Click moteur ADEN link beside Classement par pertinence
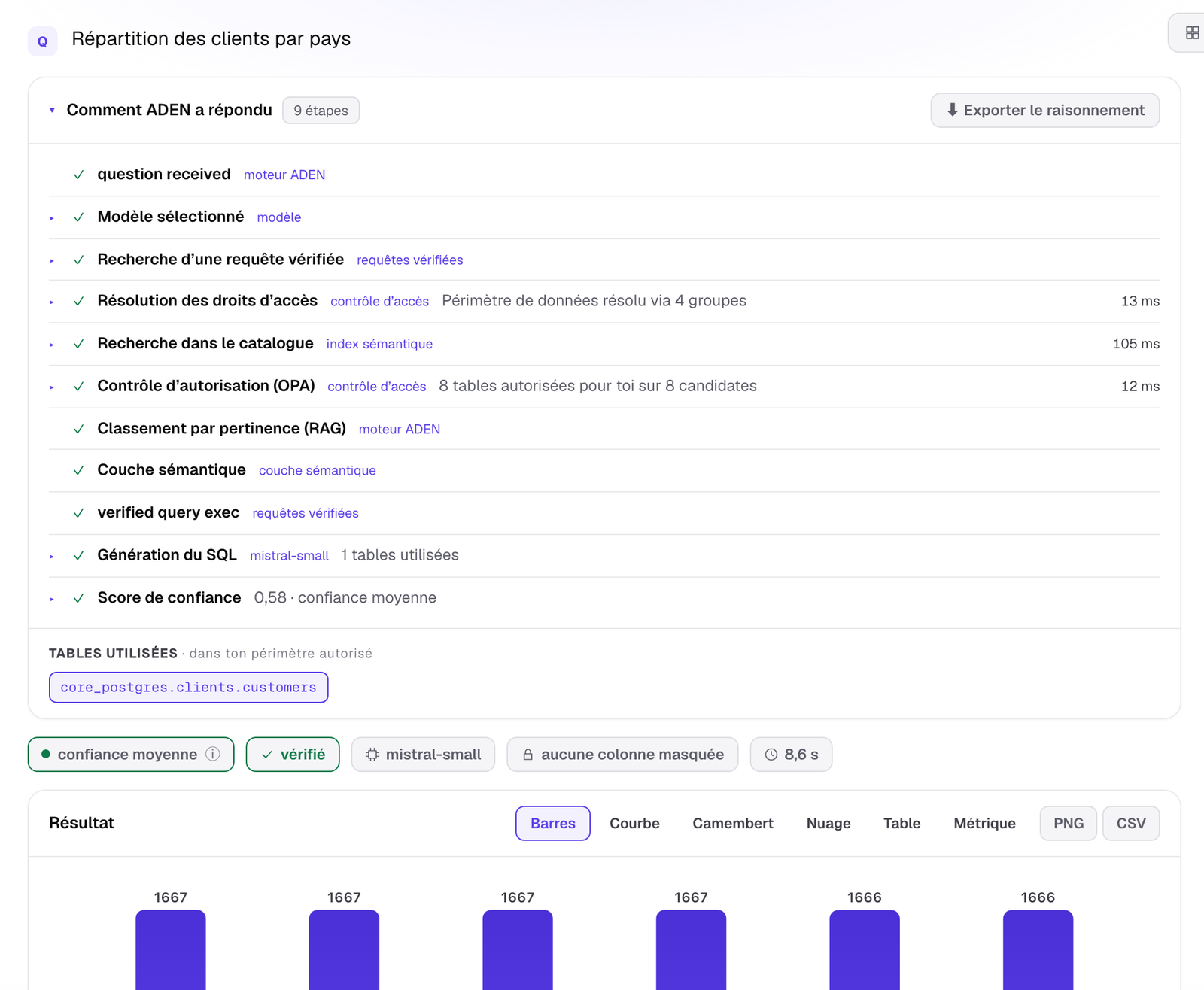This screenshot has width=1204, height=990. coord(400,429)
